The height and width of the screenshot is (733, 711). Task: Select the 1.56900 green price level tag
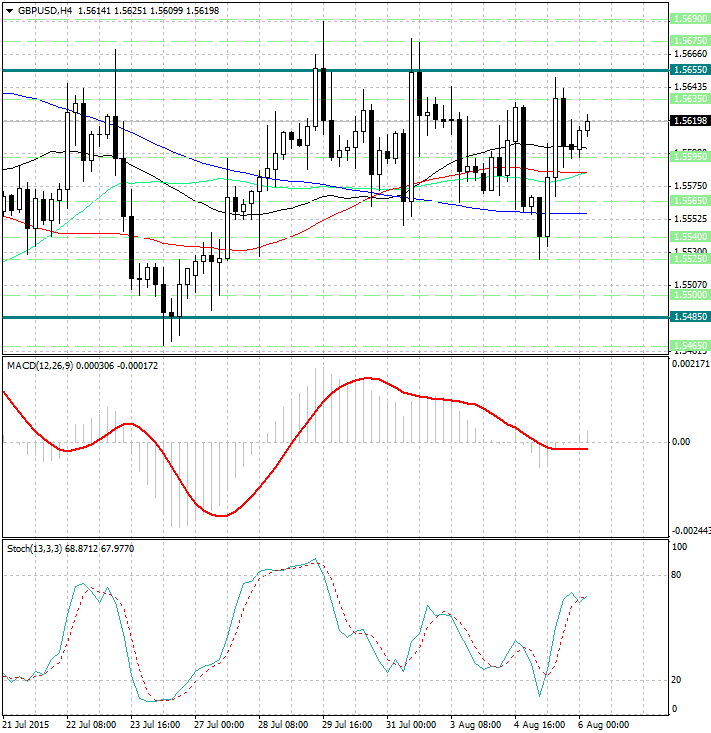pyautogui.click(x=690, y=19)
